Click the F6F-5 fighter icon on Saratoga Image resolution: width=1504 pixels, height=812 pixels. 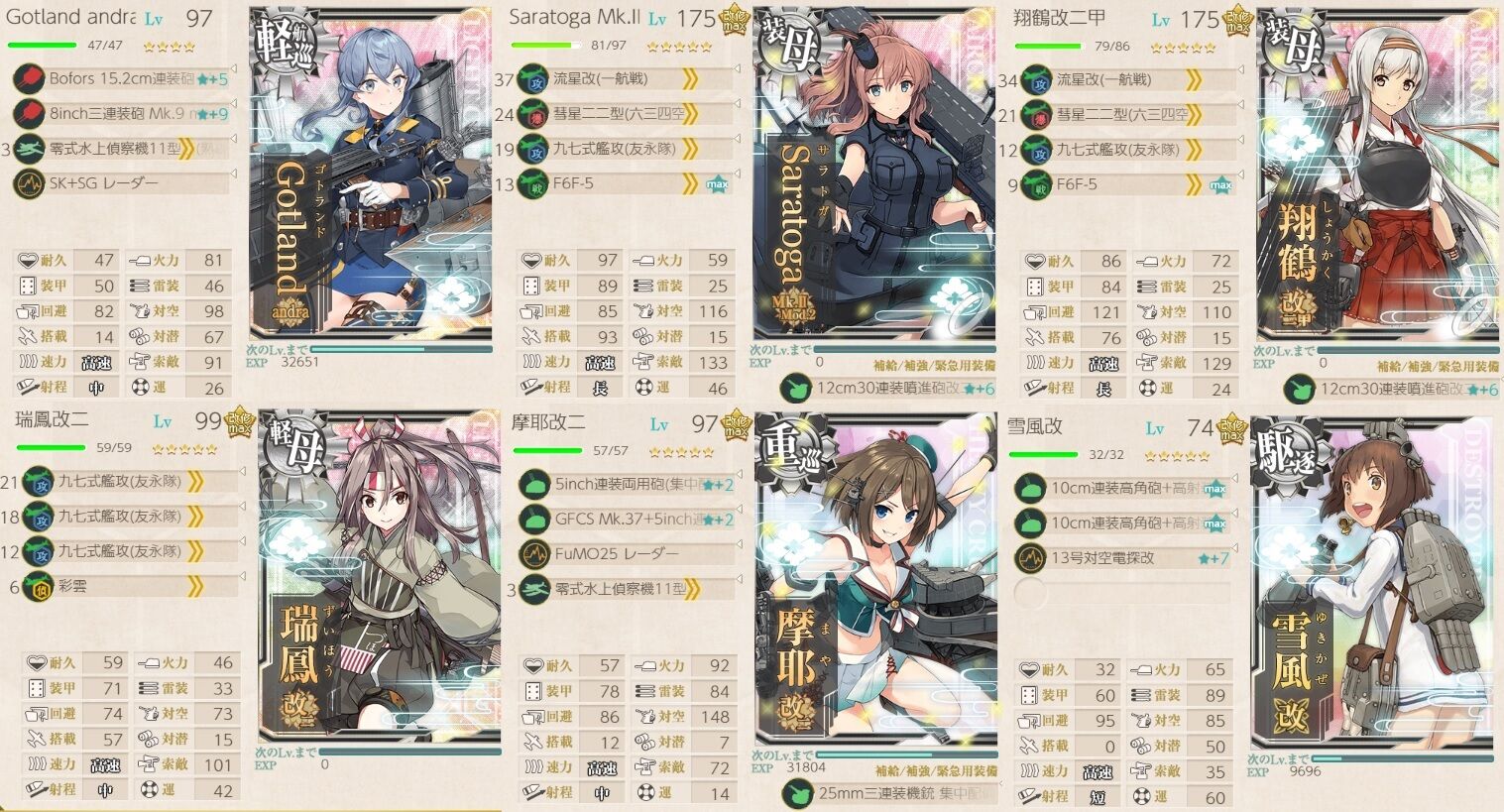click(x=536, y=184)
